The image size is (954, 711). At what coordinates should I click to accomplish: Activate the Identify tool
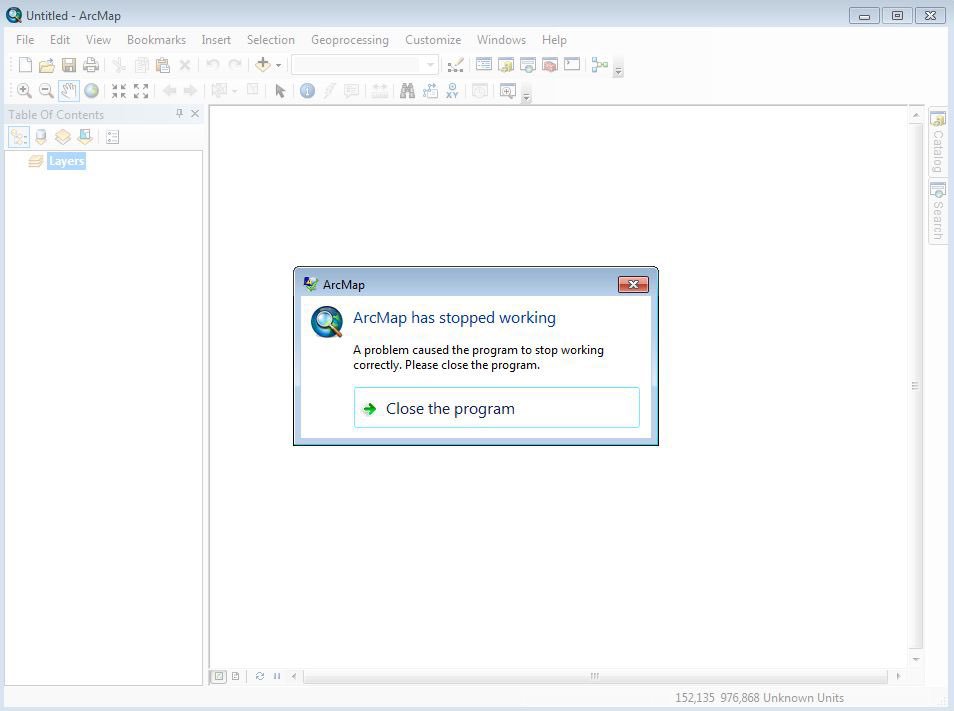point(307,91)
